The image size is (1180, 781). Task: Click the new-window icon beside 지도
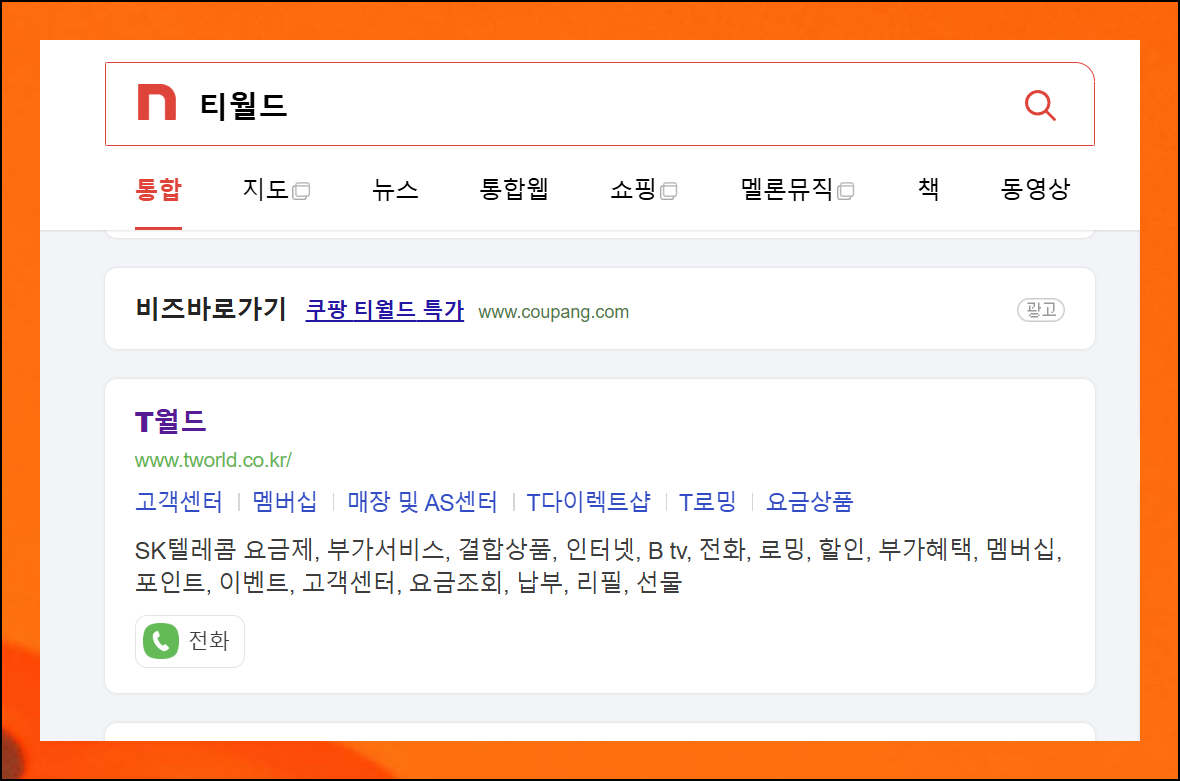[301, 191]
